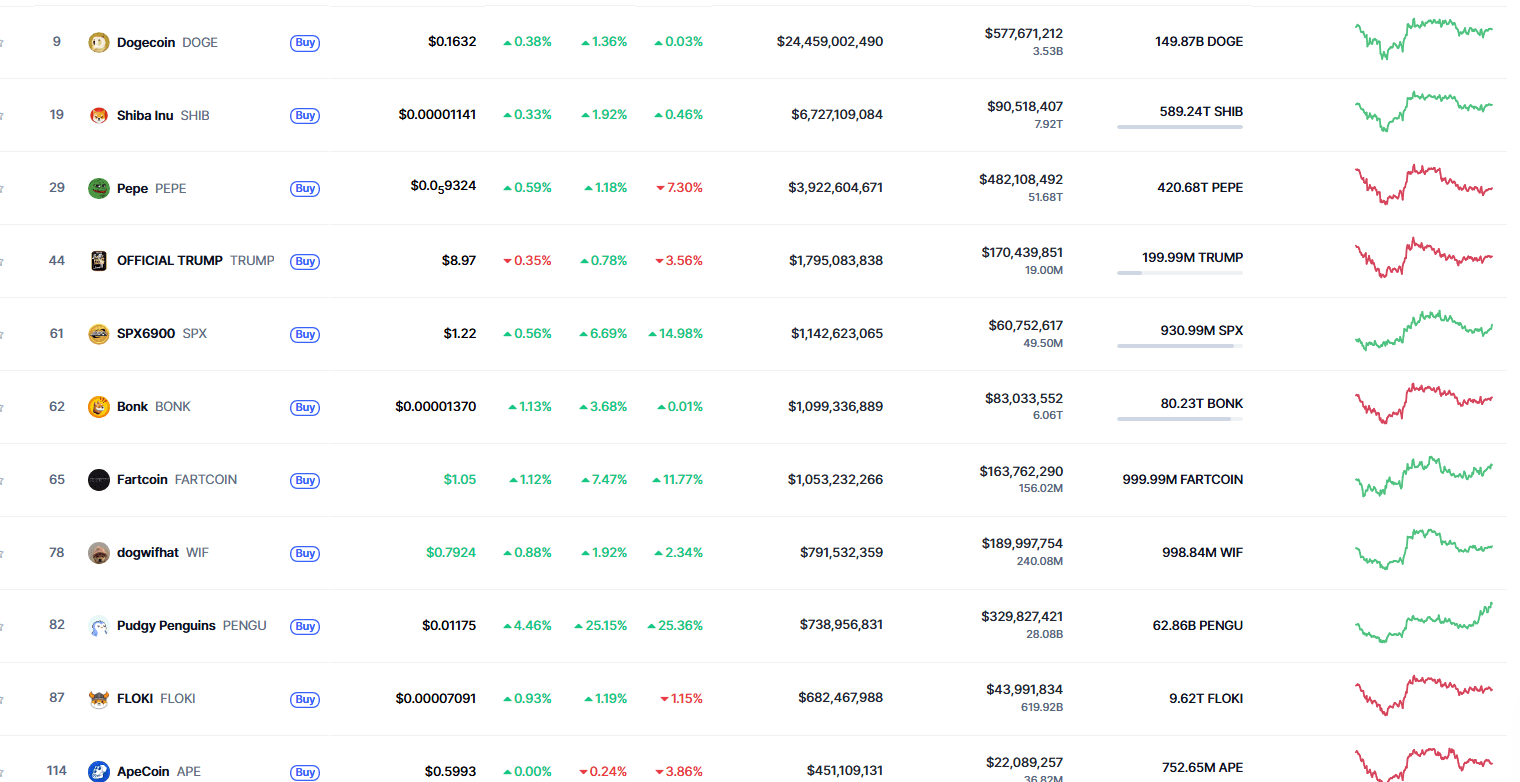Image resolution: width=1520 pixels, height=782 pixels.
Task: Click the Fartcoin logo
Action: click(x=98, y=480)
